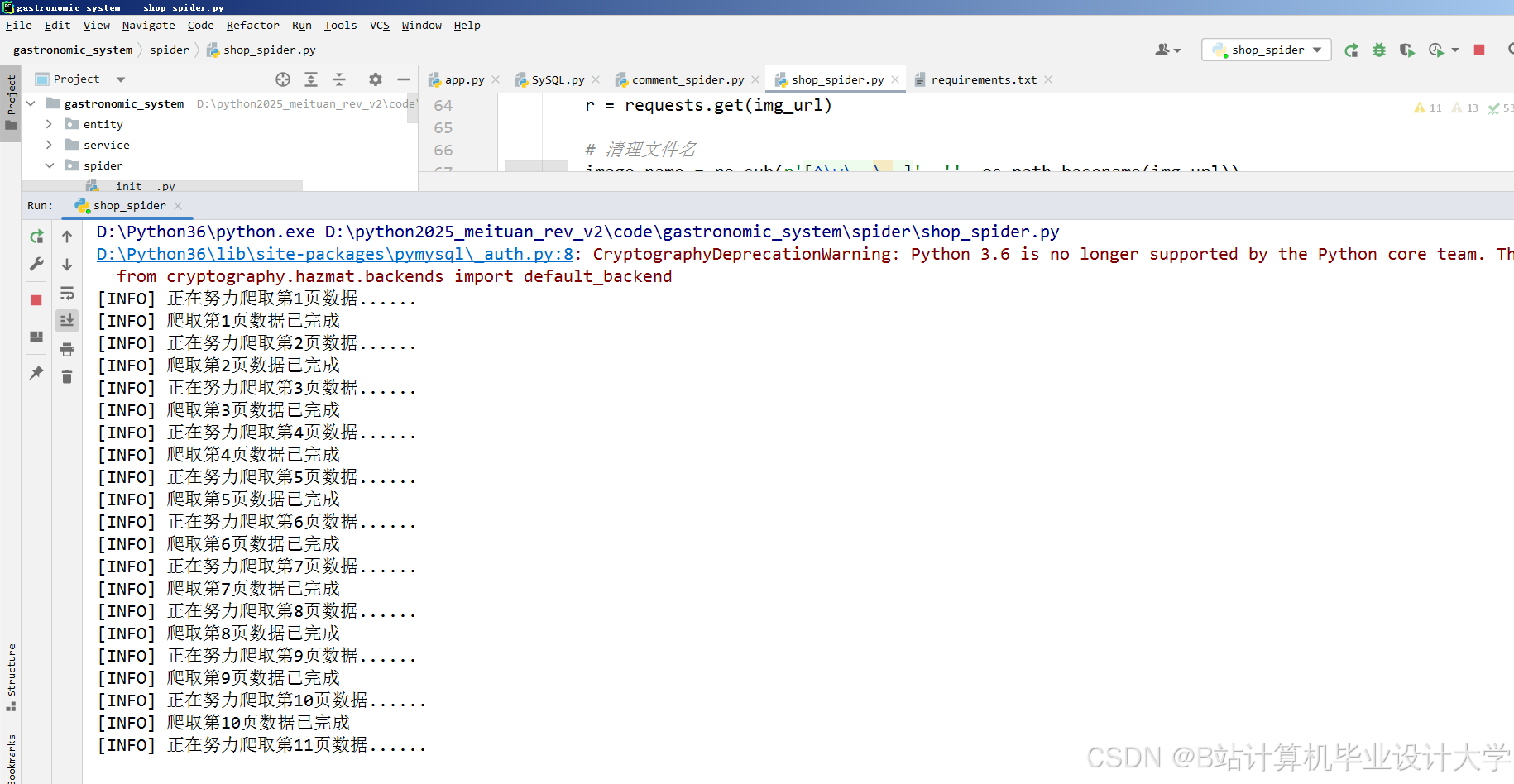Collapse all in Project panel
The width and height of the screenshot is (1514, 784).
coord(339,79)
